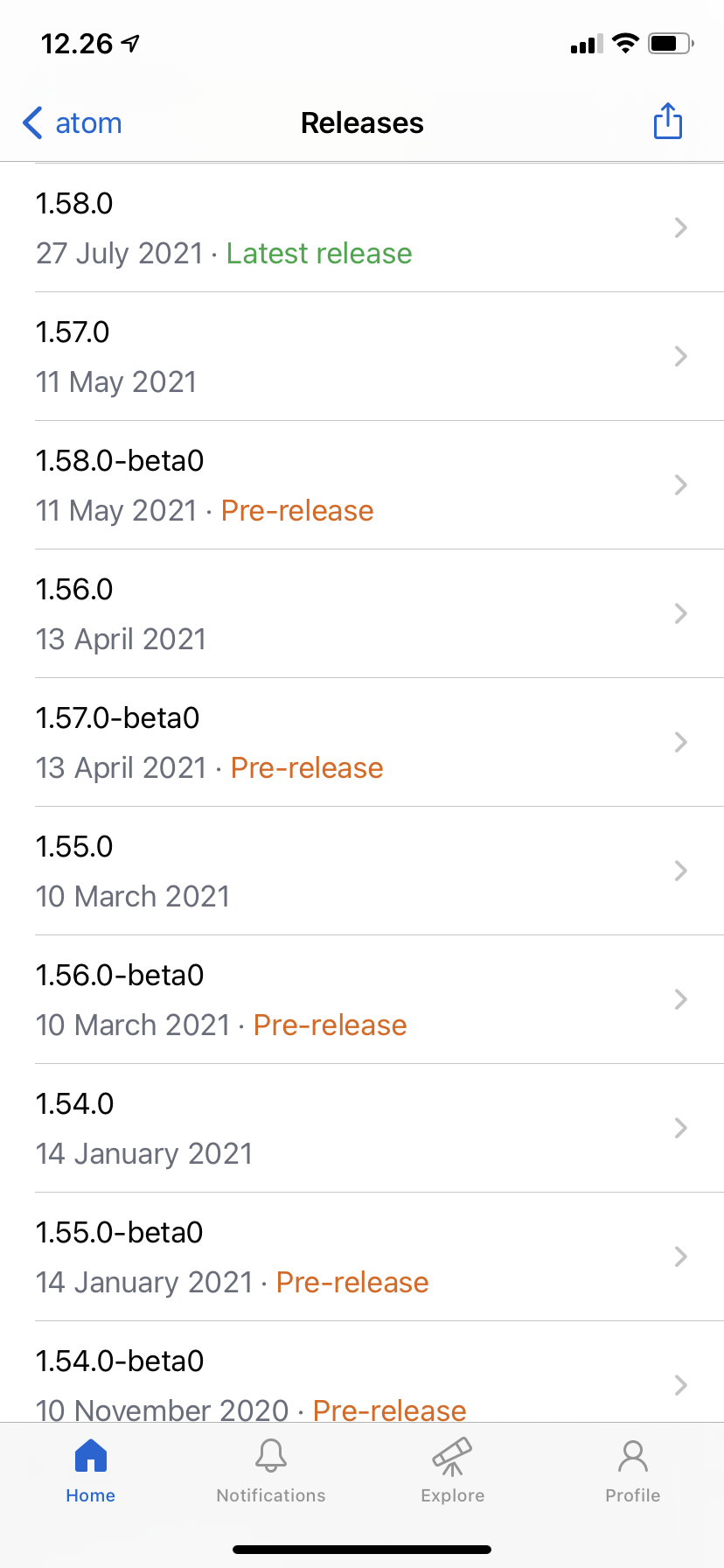Tap the battery status icon
This screenshot has height=1568, width=724.
[670, 43]
